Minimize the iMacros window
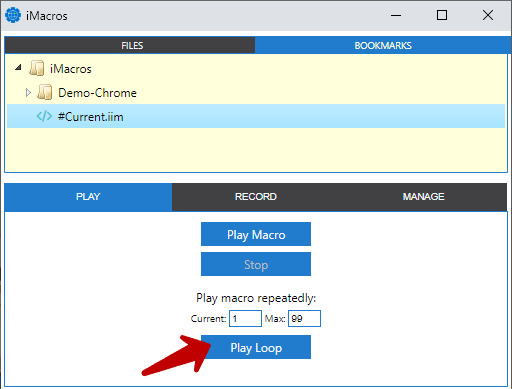 coord(396,15)
